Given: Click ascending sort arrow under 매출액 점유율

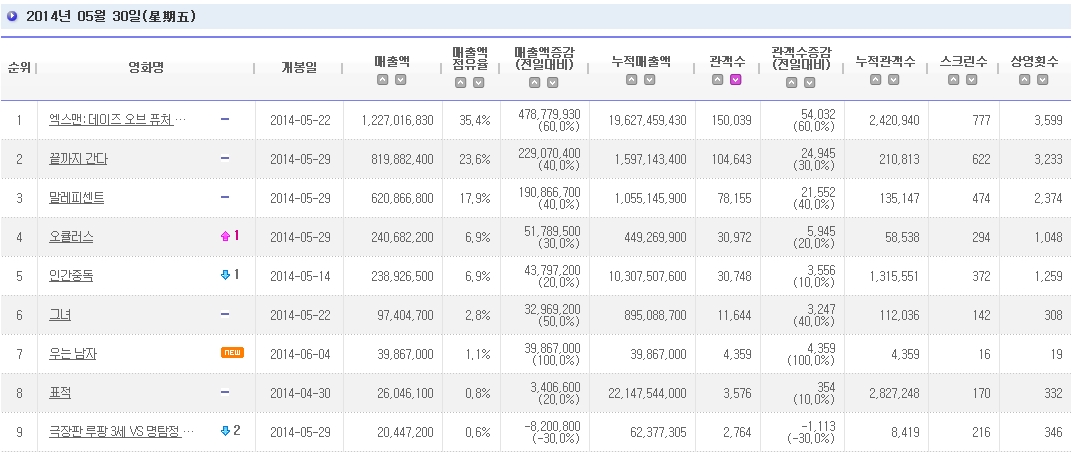Looking at the screenshot, I should click(x=462, y=83).
